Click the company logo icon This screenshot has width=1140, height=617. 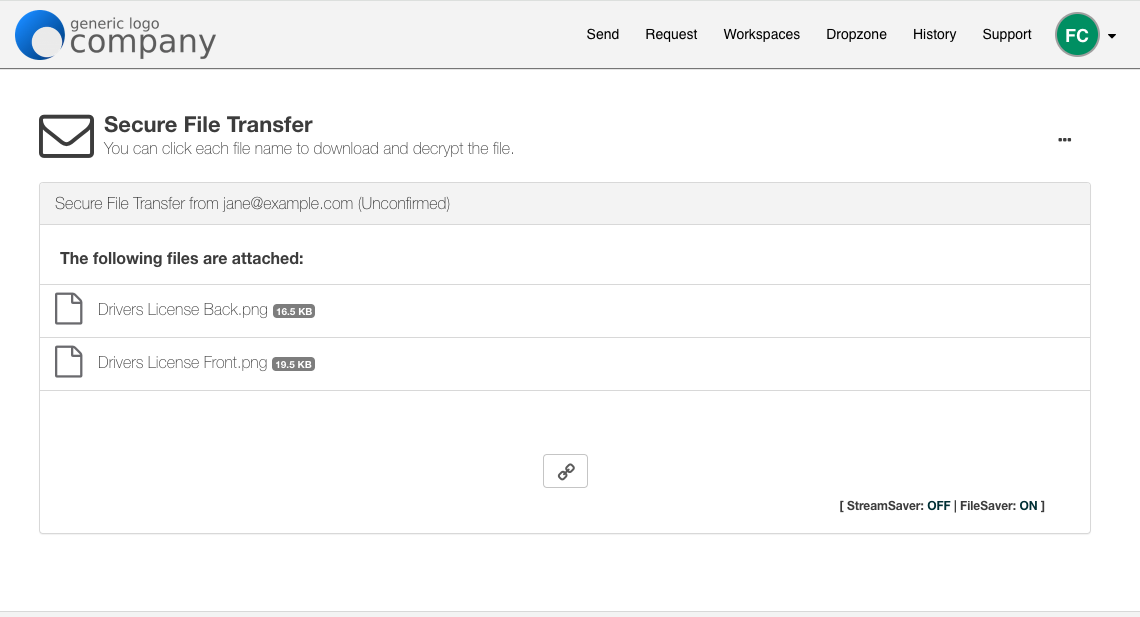40,35
